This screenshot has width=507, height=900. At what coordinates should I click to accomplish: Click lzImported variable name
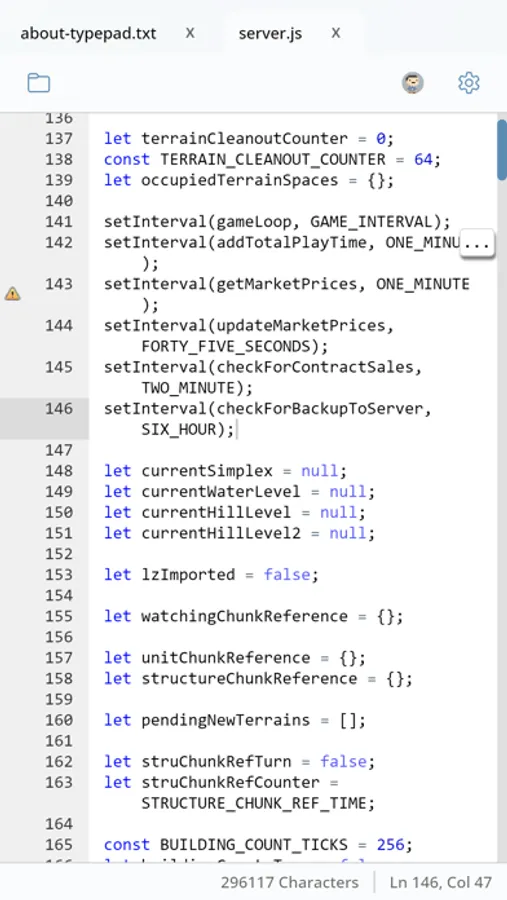click(188, 575)
